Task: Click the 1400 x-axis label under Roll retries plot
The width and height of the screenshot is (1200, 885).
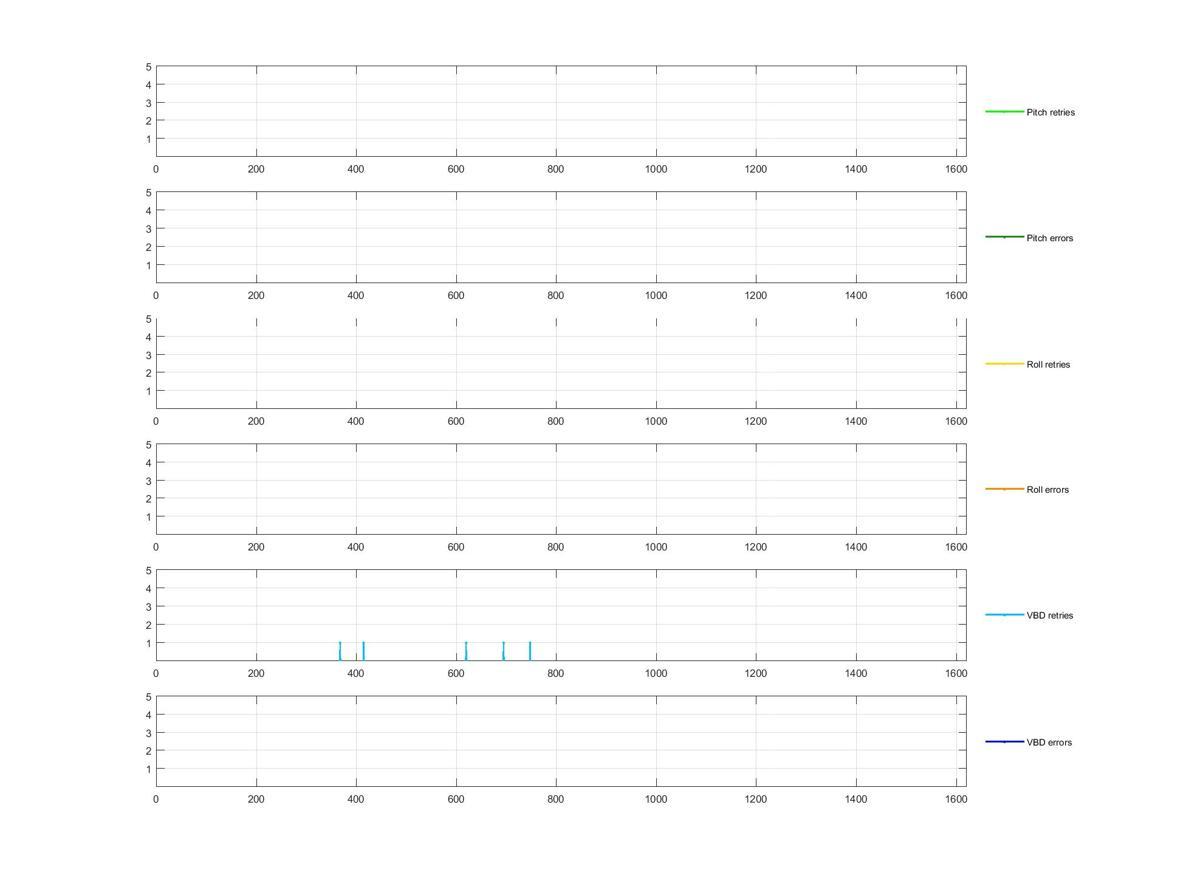Action: click(x=856, y=422)
